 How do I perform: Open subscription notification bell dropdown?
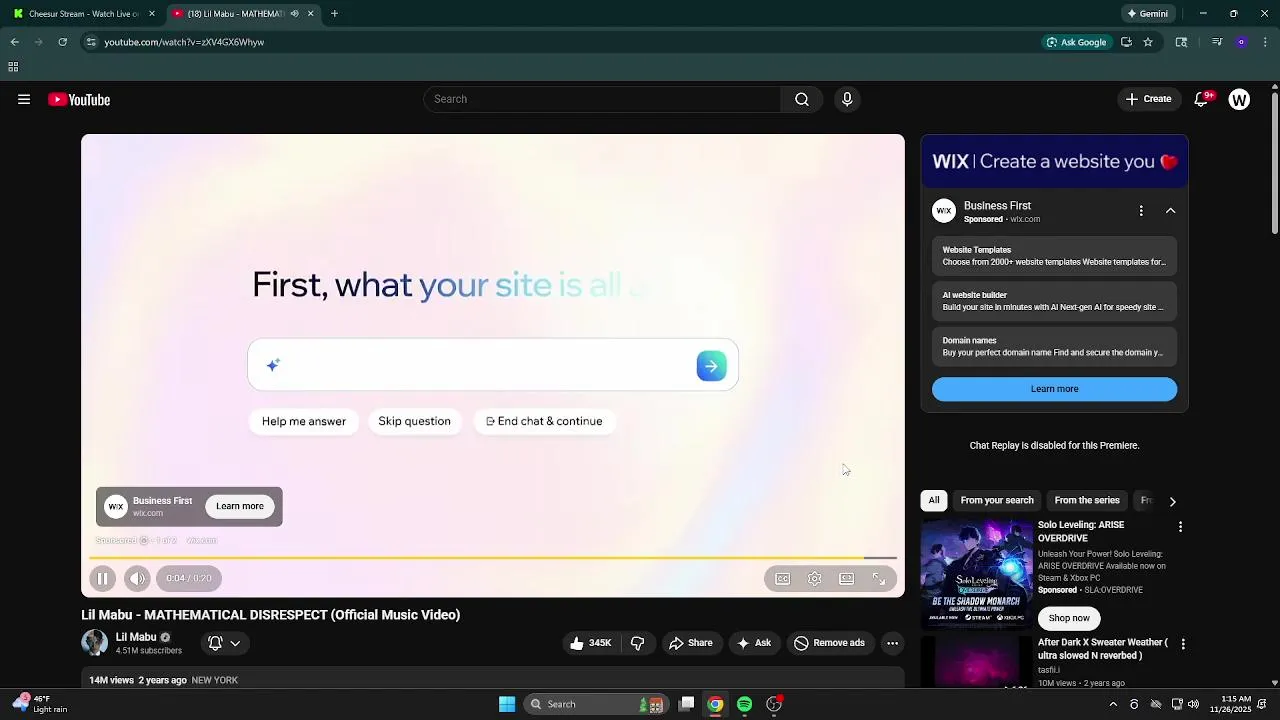(224, 643)
